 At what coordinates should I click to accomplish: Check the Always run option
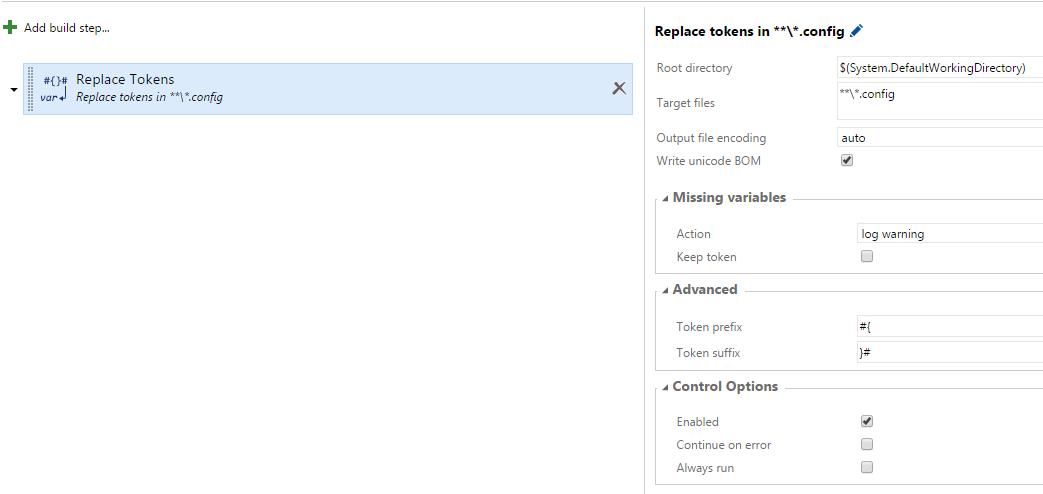pyautogui.click(x=867, y=467)
